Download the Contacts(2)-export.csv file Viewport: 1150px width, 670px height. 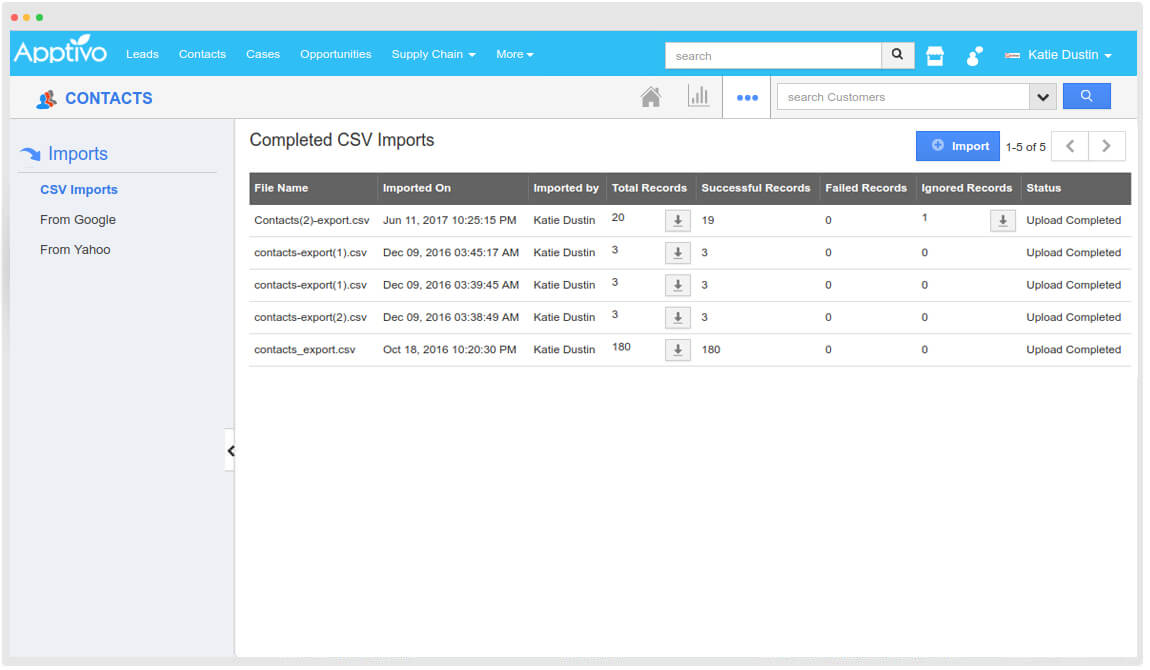tap(677, 220)
